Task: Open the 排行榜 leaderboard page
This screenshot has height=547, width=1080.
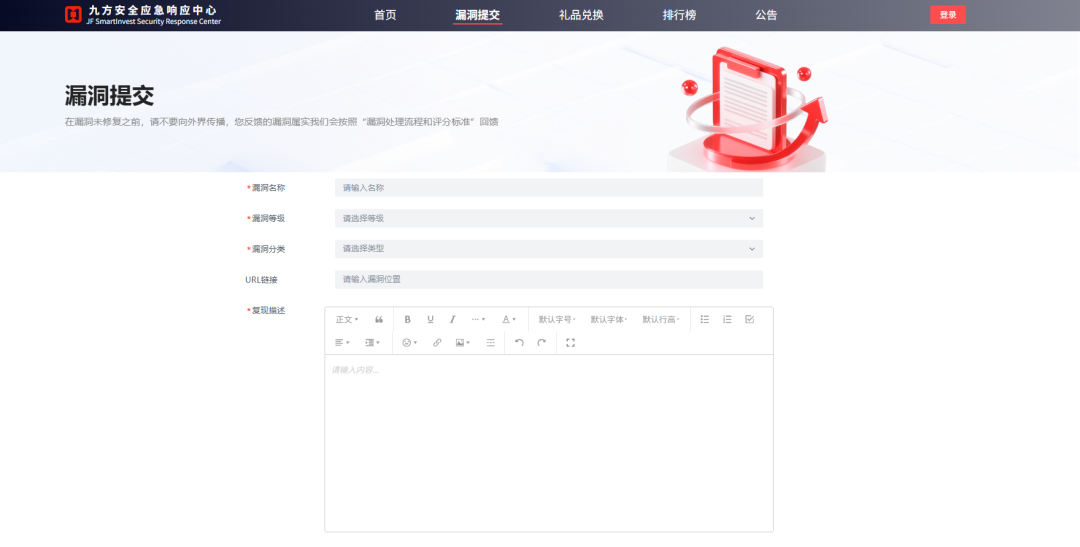Action: click(679, 15)
